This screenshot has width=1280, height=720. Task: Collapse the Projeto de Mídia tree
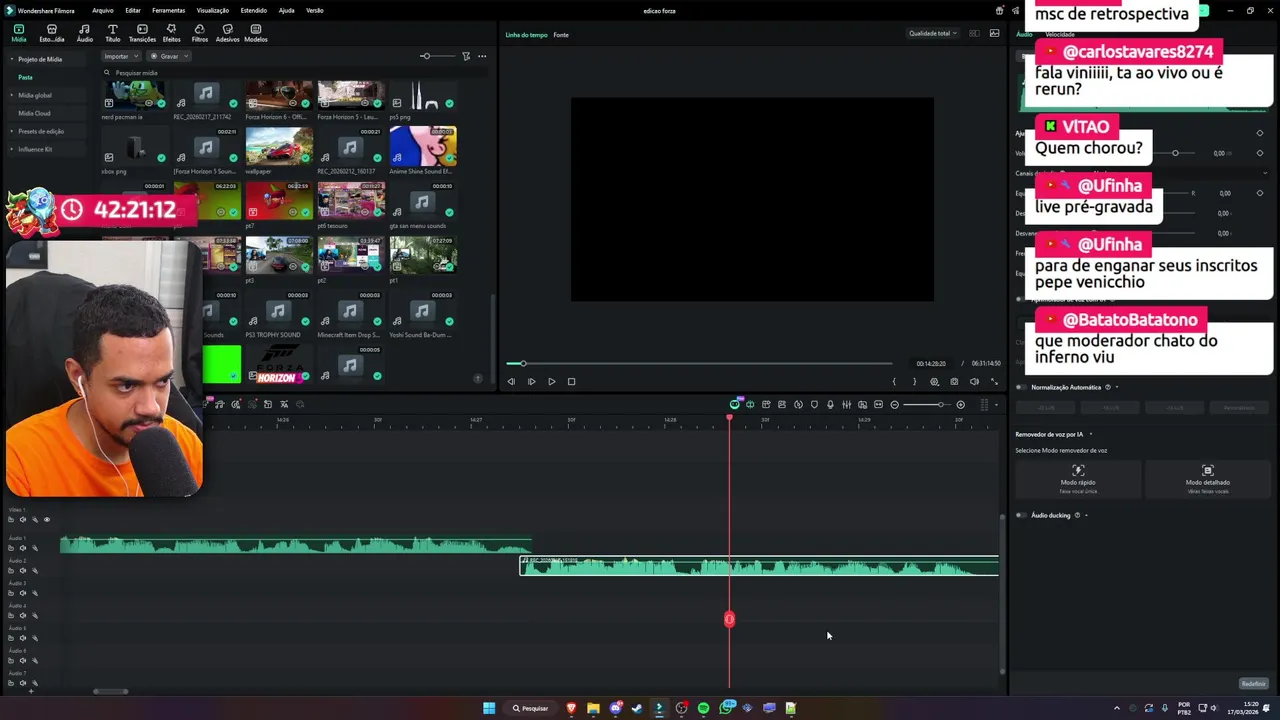click(12, 59)
